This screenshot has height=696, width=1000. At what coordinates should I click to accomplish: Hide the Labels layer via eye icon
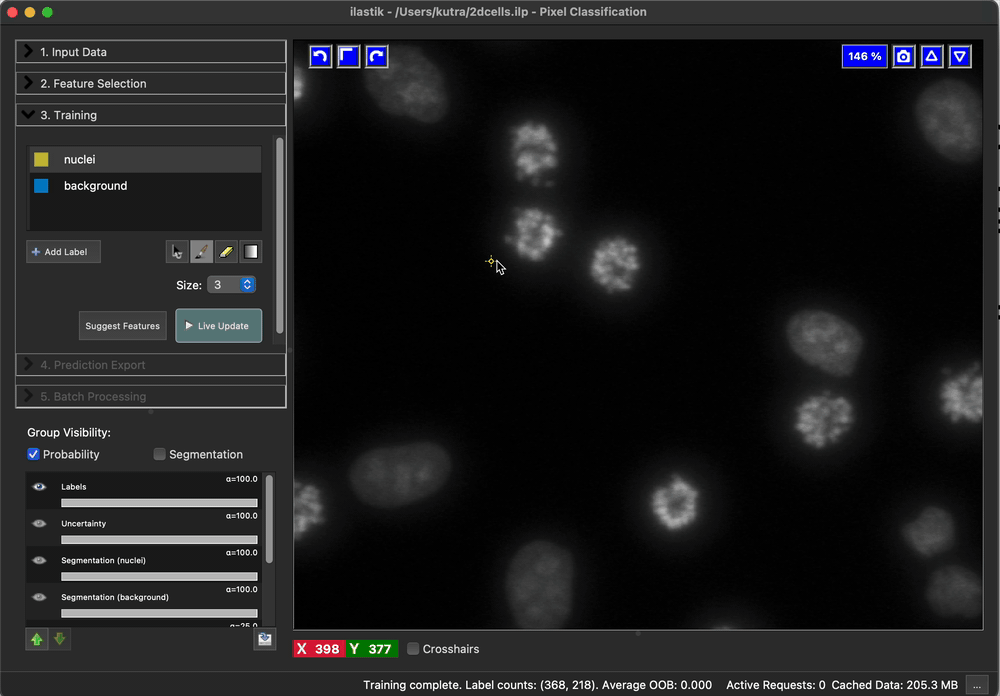pyautogui.click(x=40, y=487)
